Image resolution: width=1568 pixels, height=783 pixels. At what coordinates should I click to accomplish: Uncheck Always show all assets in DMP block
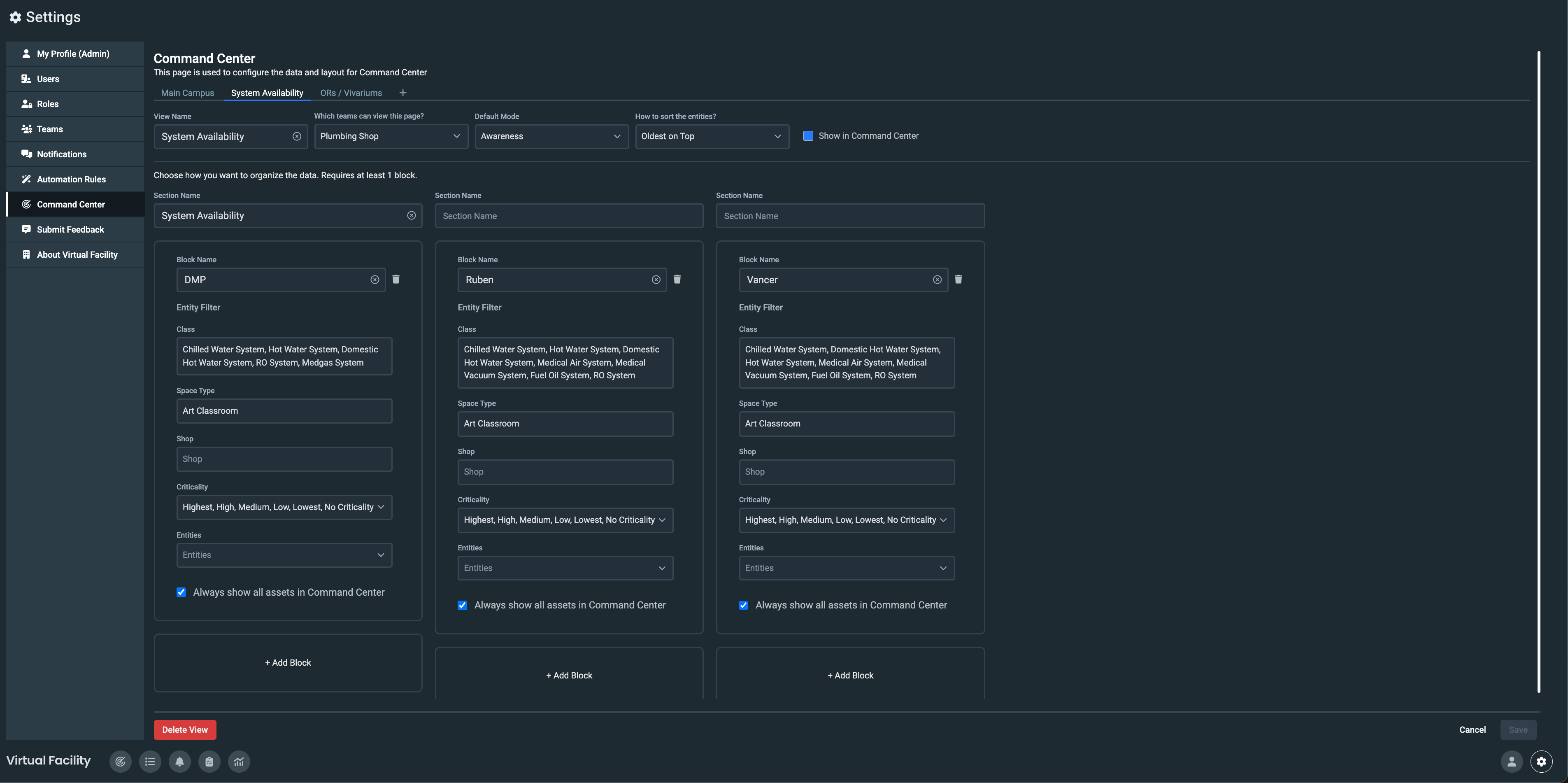181,592
